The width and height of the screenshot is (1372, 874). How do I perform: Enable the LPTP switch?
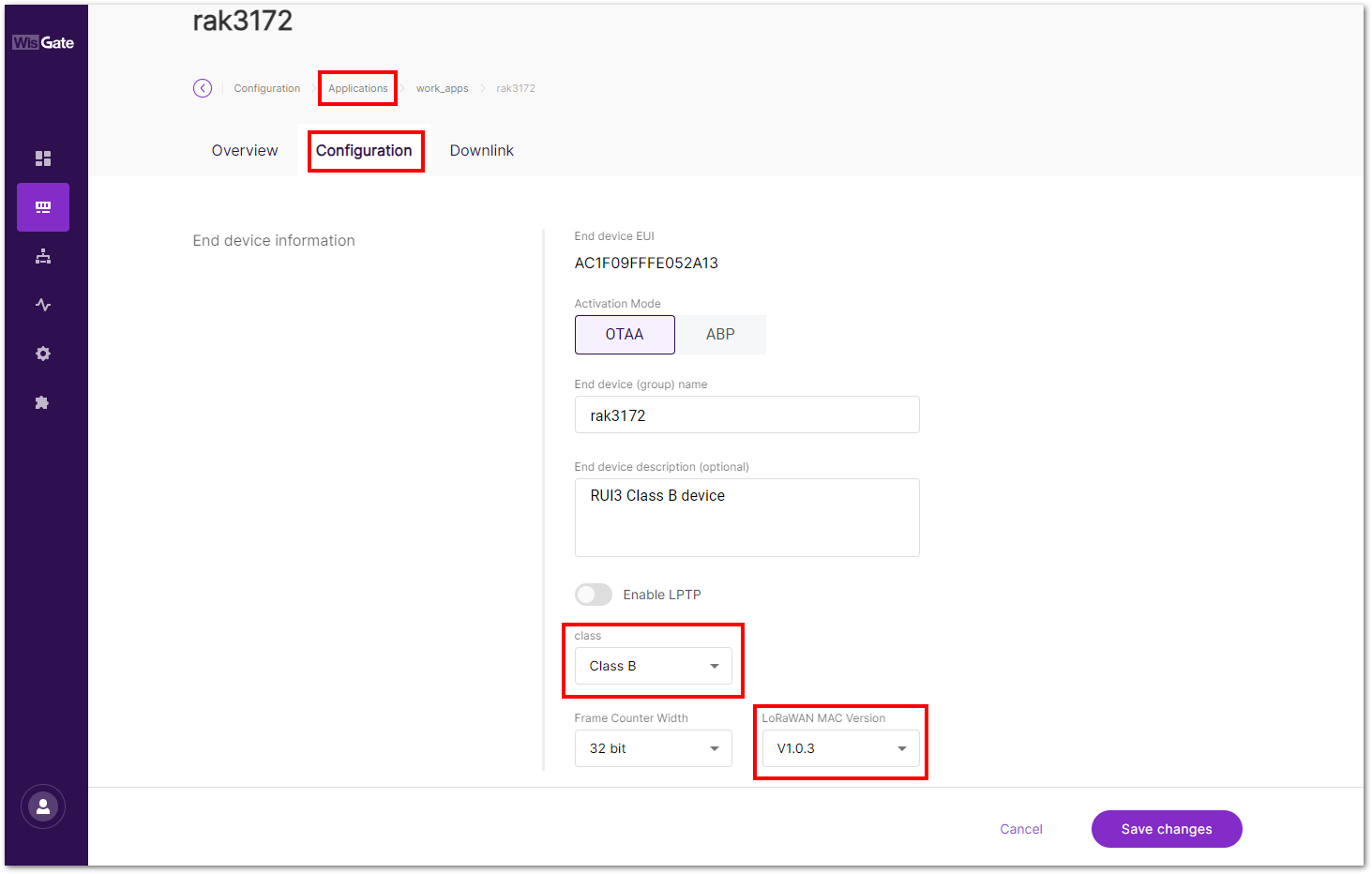click(x=593, y=594)
